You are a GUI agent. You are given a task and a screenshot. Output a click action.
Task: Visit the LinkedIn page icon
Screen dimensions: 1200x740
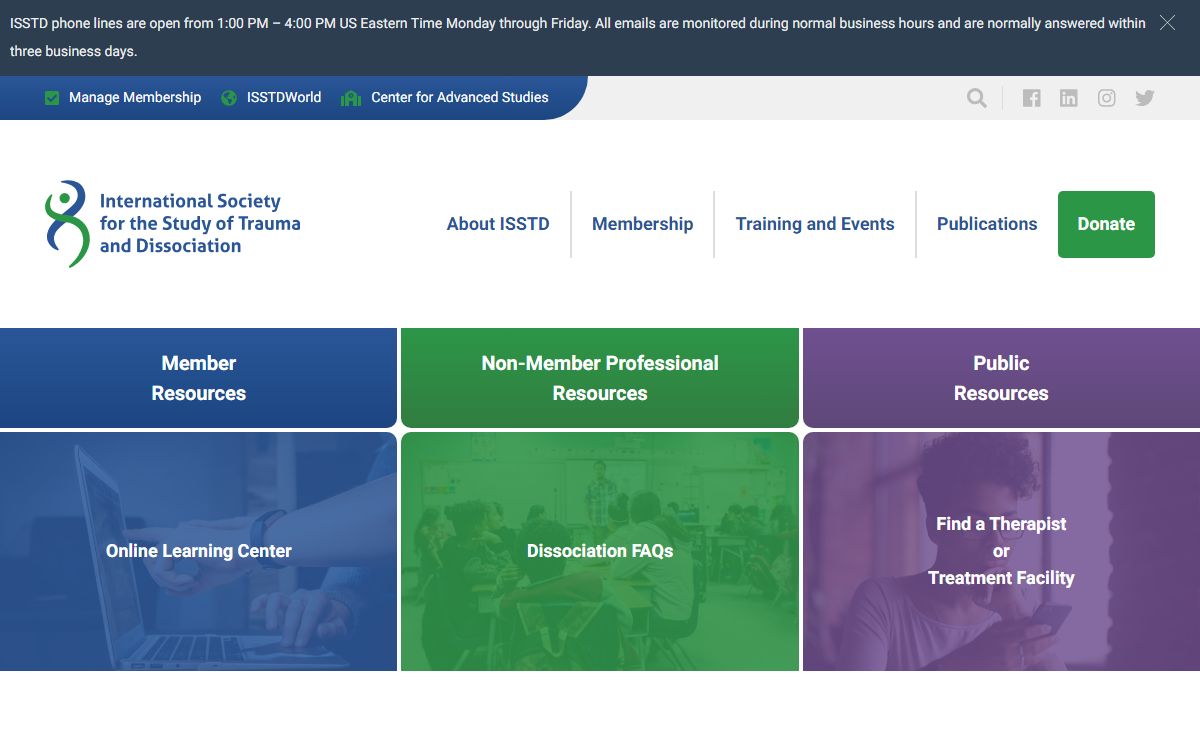[x=1069, y=98]
